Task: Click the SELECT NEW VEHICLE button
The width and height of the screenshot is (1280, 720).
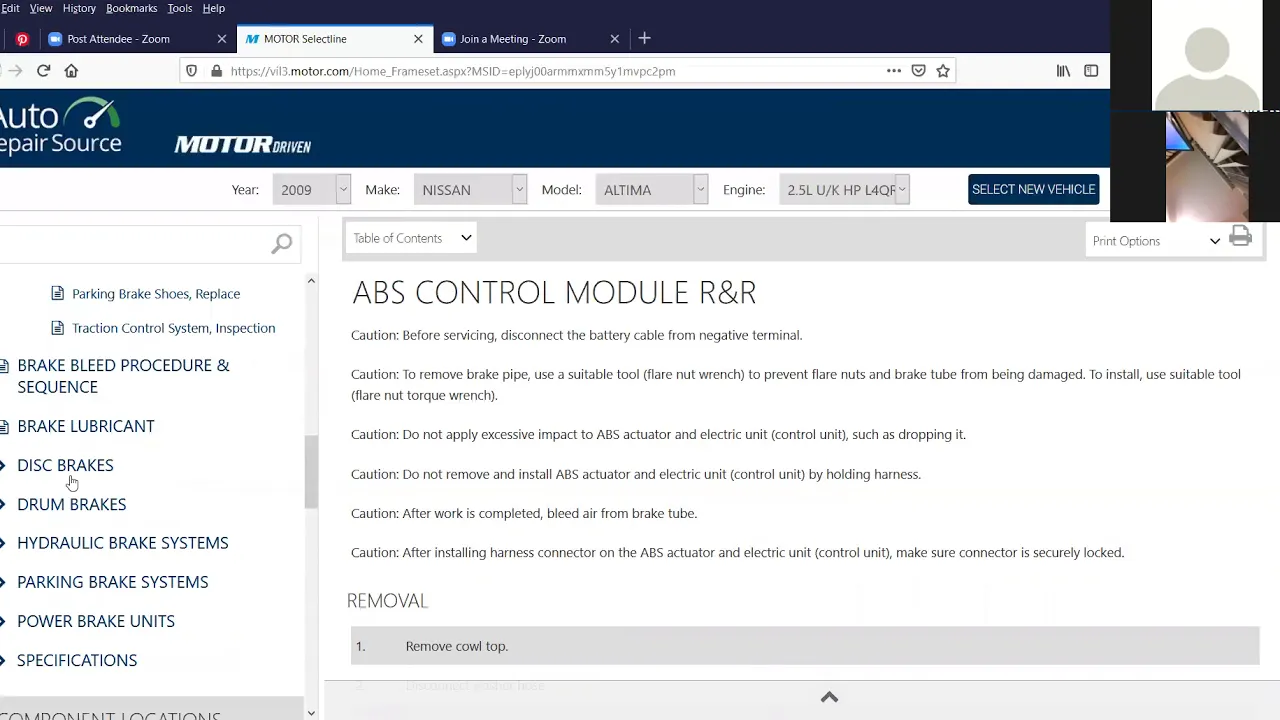Action: pyautogui.click(x=1033, y=189)
